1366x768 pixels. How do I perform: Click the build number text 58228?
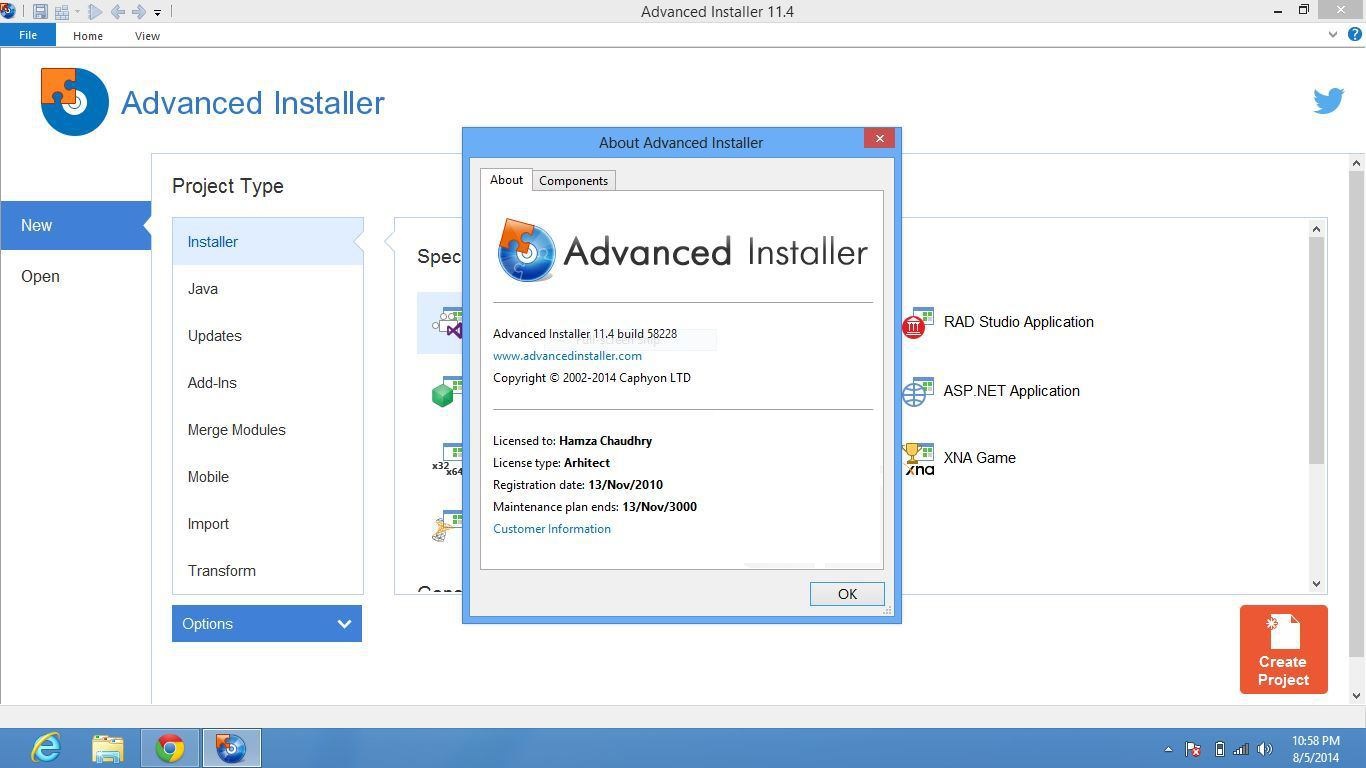[661, 334]
